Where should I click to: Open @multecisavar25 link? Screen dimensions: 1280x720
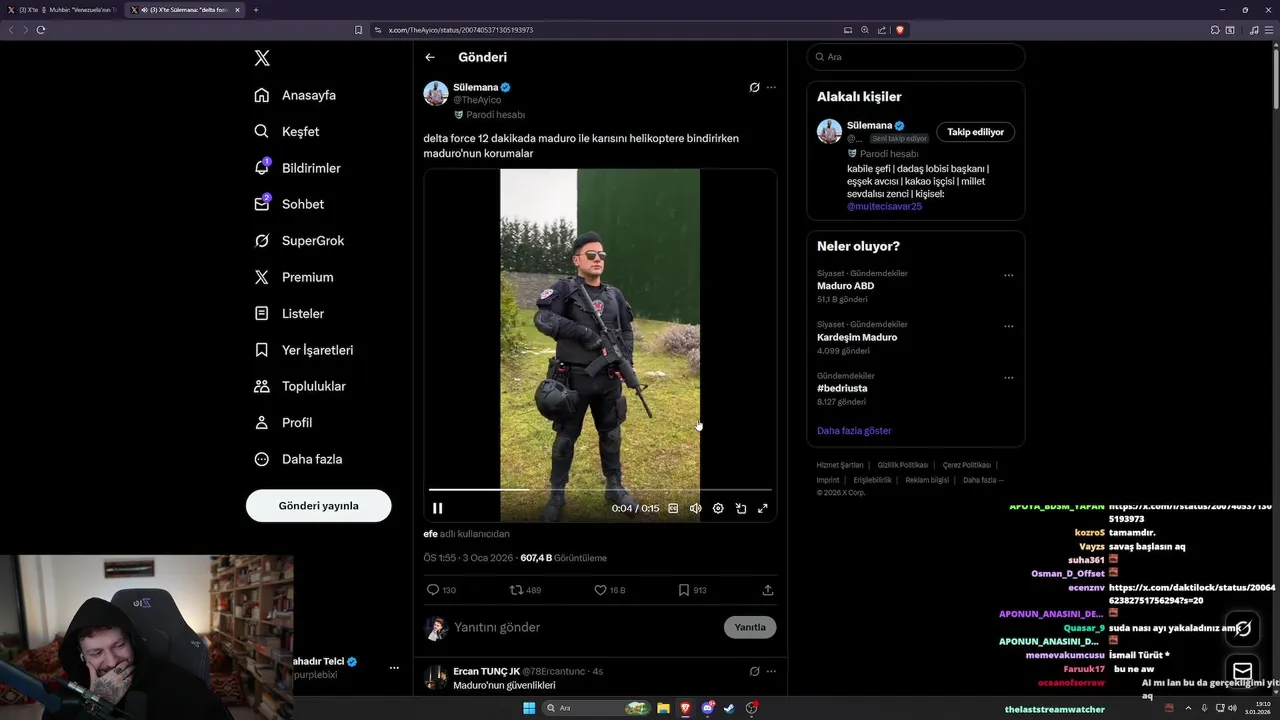[x=884, y=206]
